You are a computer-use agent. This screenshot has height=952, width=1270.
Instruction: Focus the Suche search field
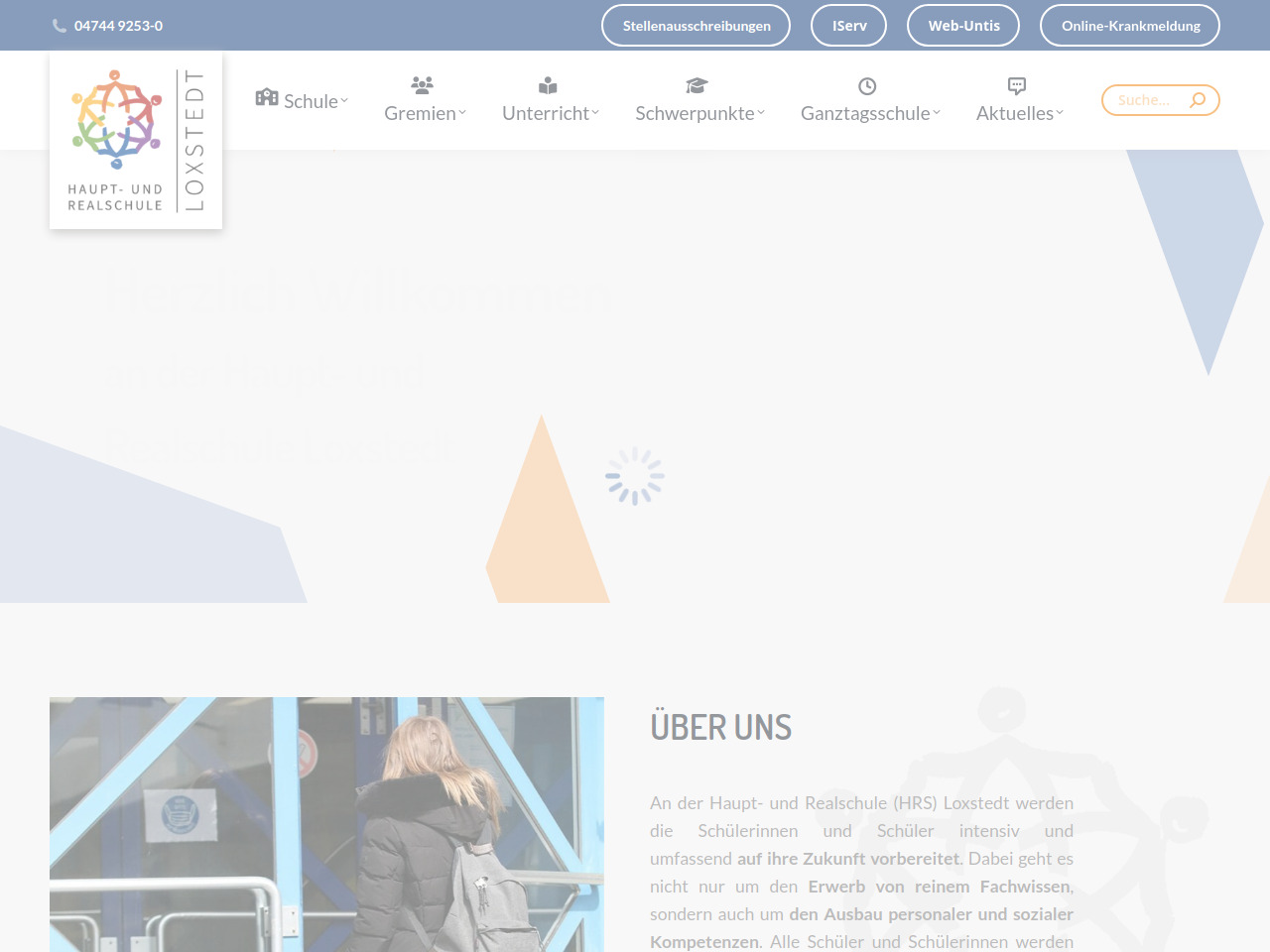pyautogui.click(x=1146, y=100)
